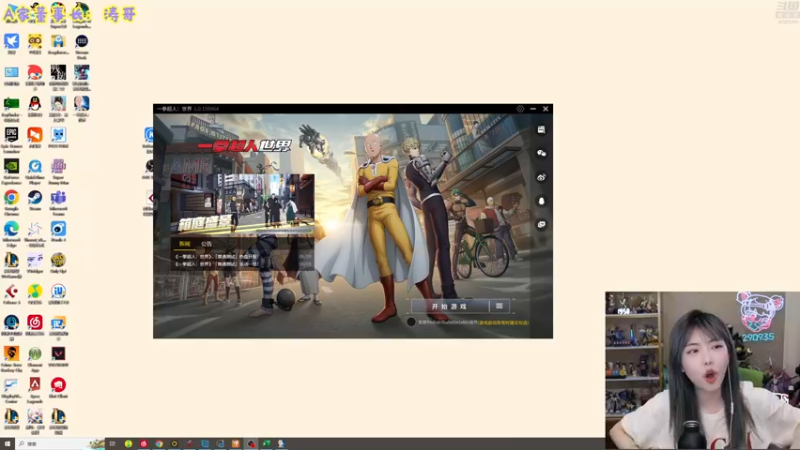Switch to the 新闻 news tab

click(184, 244)
